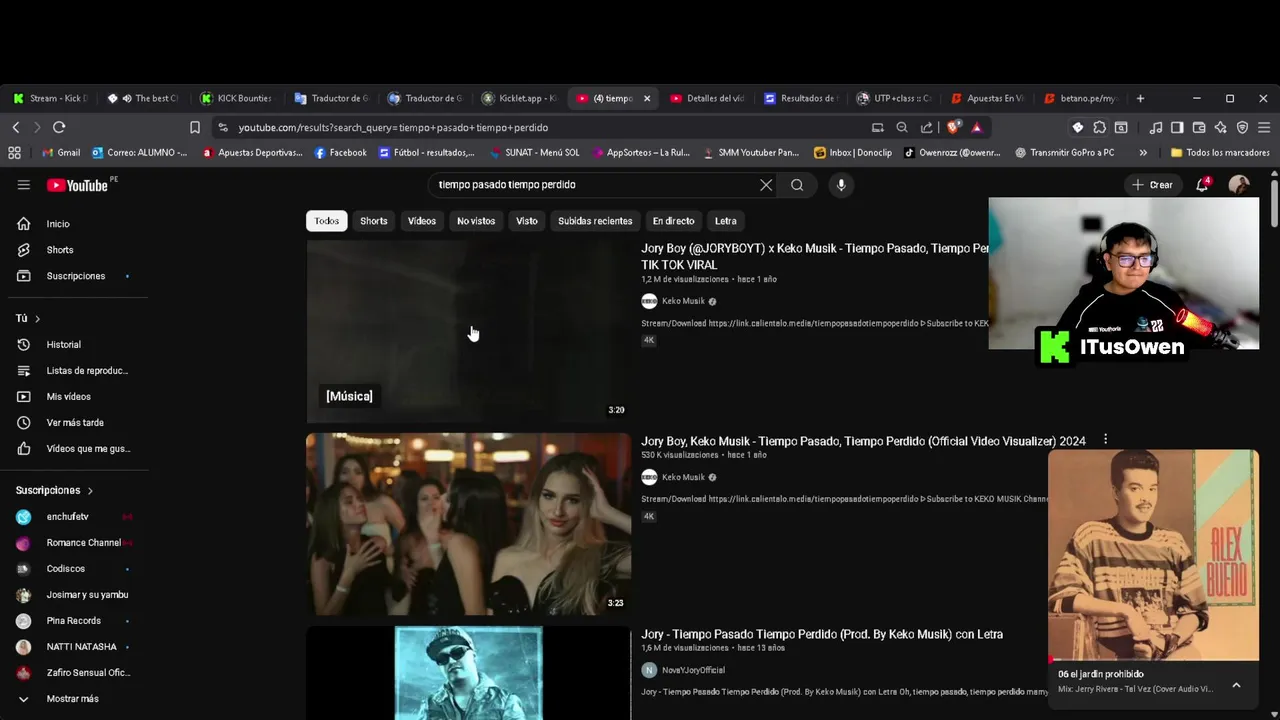The width and height of the screenshot is (1280, 720).
Task: Open the Brave Shields lion icon
Action: point(953,128)
